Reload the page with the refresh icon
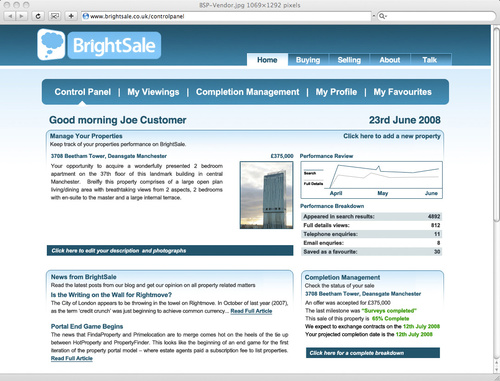The width and height of the screenshot is (500, 381). pyautogui.click(x=38, y=16)
